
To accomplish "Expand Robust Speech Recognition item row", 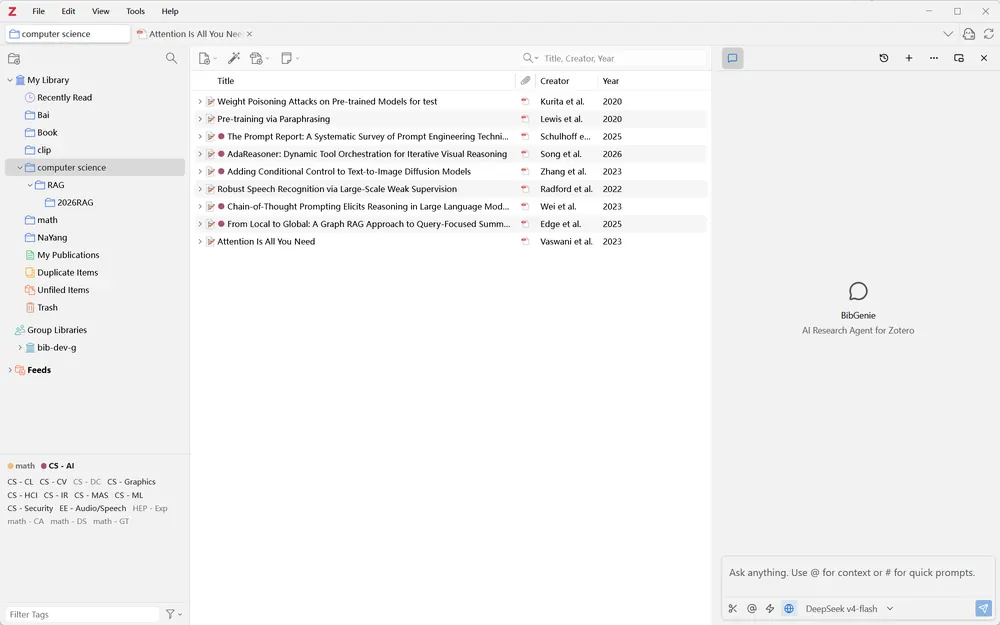I will [200, 189].
